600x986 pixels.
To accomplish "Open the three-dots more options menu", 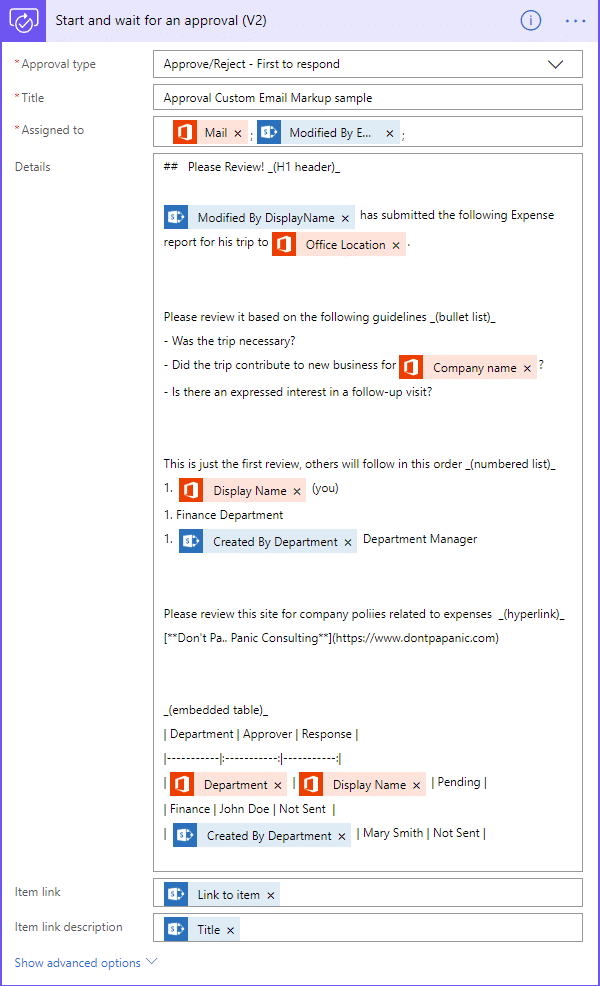I will 575,21.
